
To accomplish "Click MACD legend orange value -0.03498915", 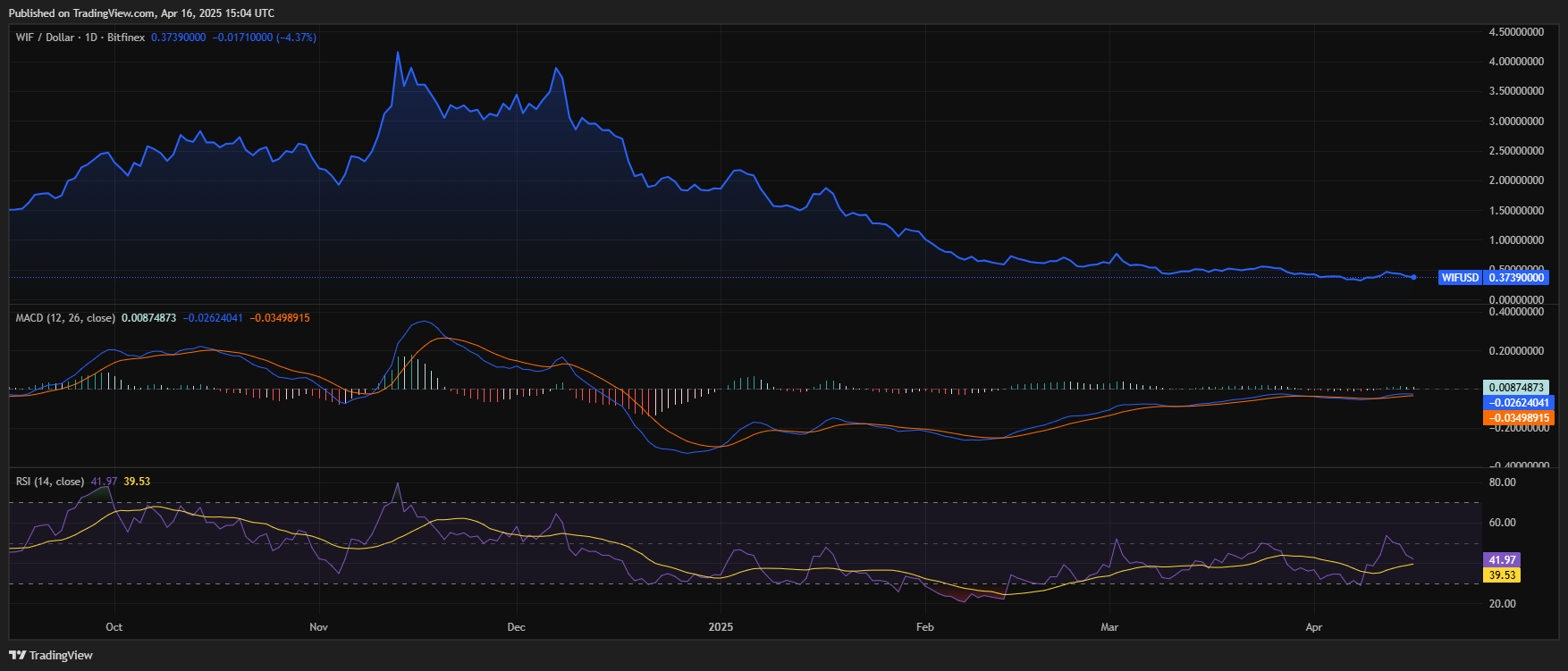I will coord(280,318).
